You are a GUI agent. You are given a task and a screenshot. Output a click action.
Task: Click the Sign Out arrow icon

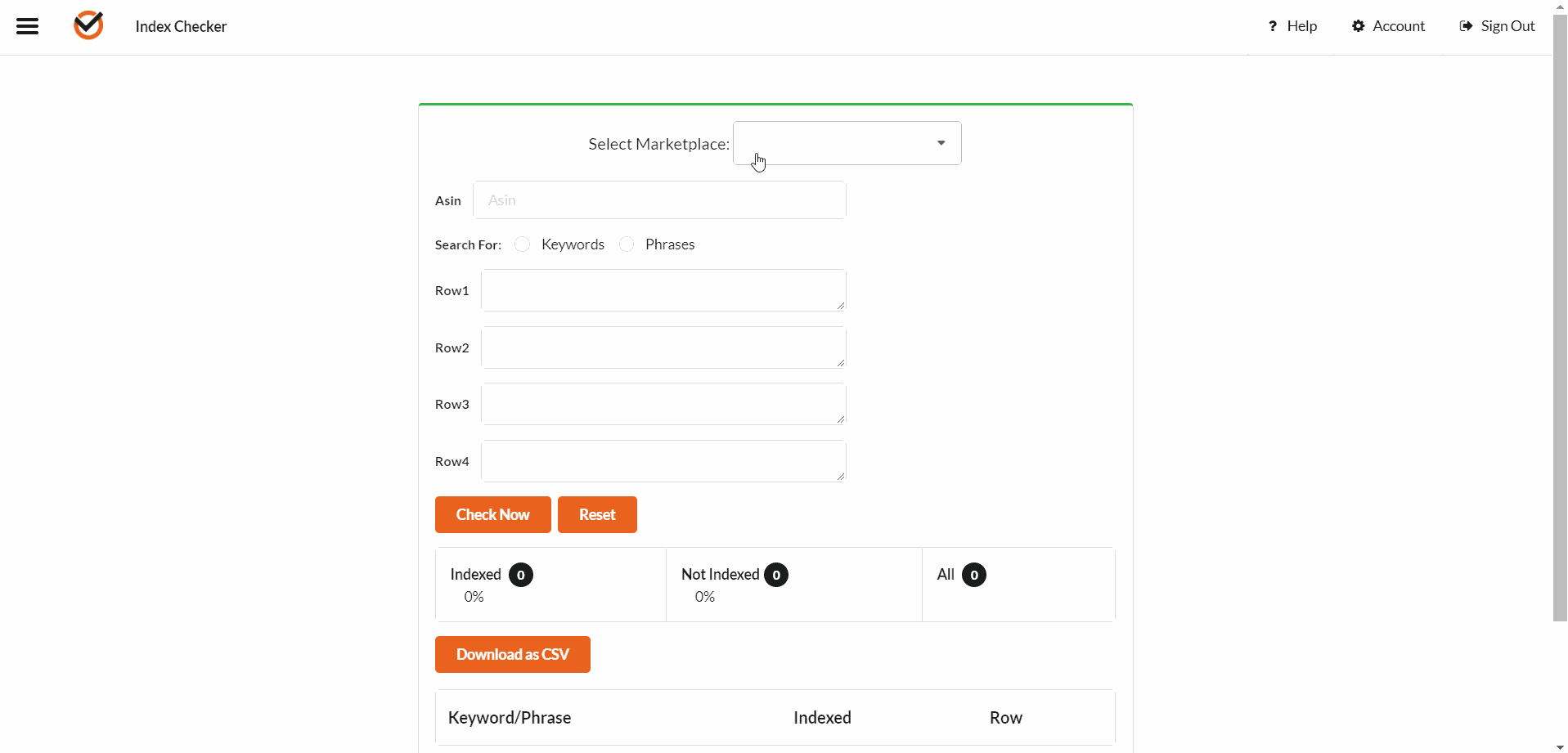coord(1467,26)
